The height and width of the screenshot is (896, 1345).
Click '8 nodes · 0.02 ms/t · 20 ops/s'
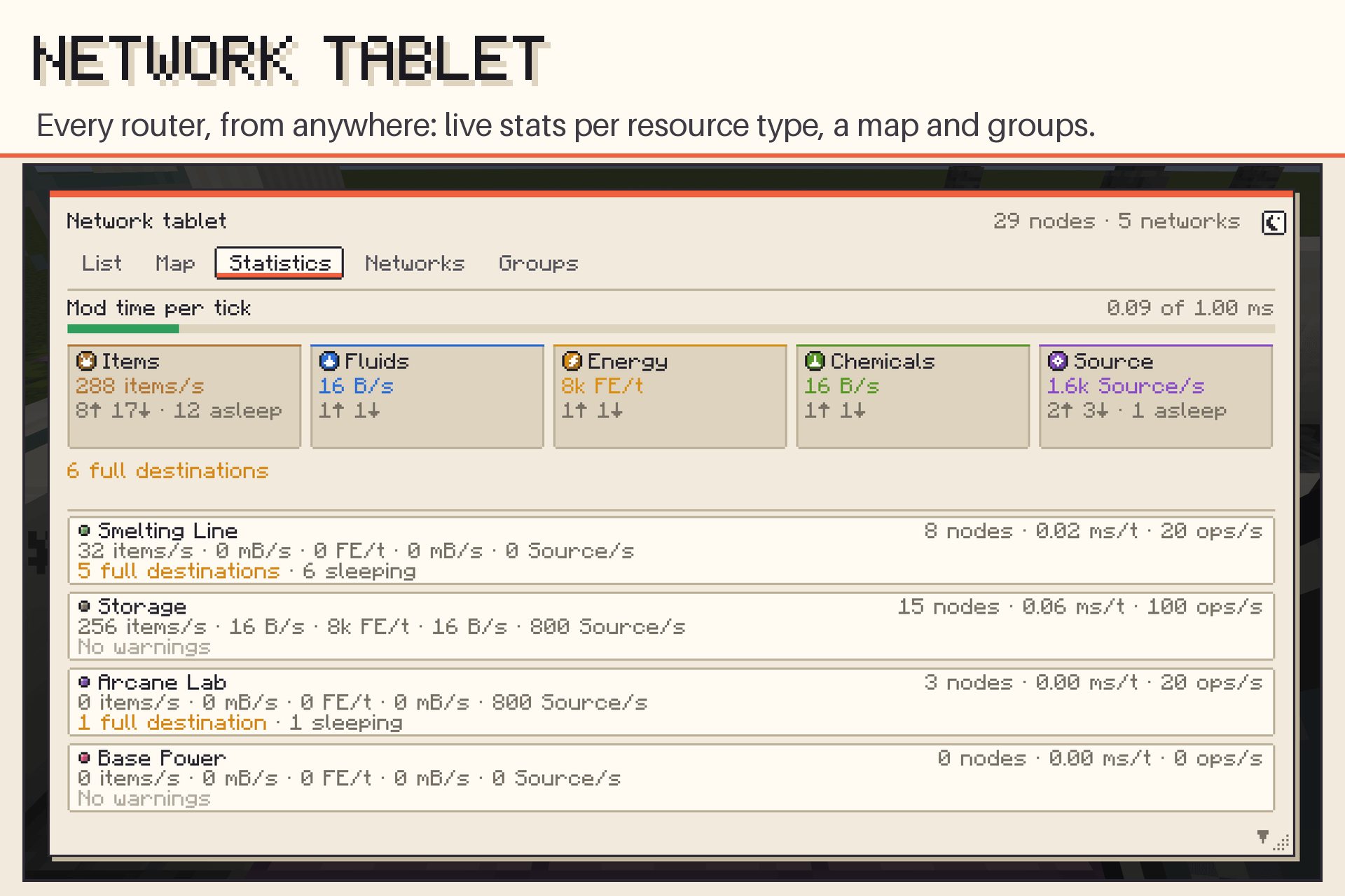1093,531
